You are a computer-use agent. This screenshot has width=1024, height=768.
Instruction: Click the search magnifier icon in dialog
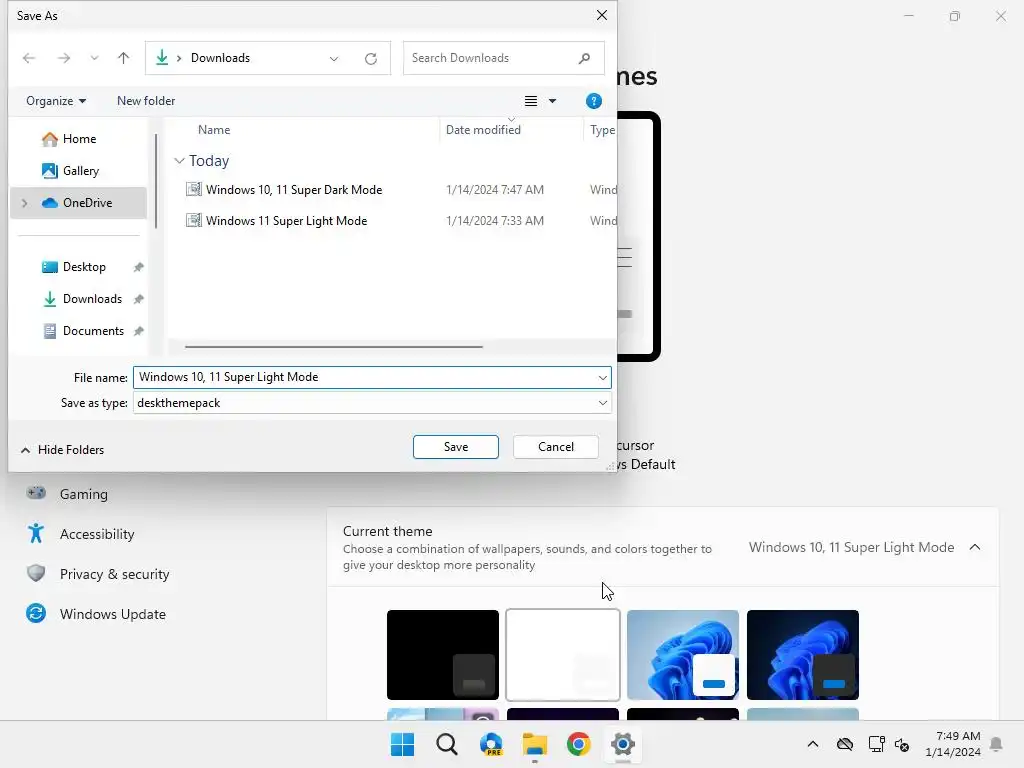pyautogui.click(x=584, y=58)
